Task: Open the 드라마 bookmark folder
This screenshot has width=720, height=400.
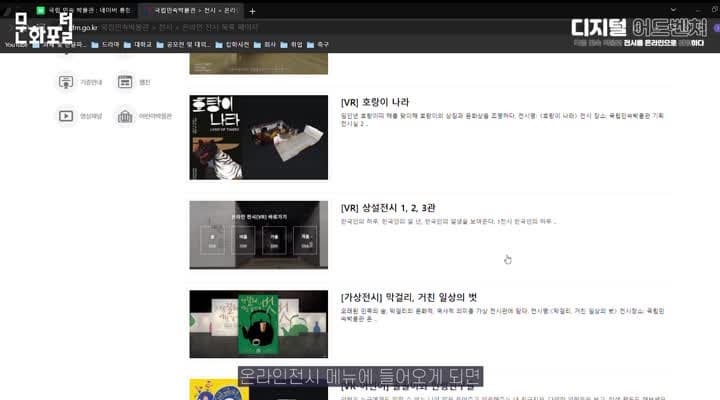Action: point(105,45)
